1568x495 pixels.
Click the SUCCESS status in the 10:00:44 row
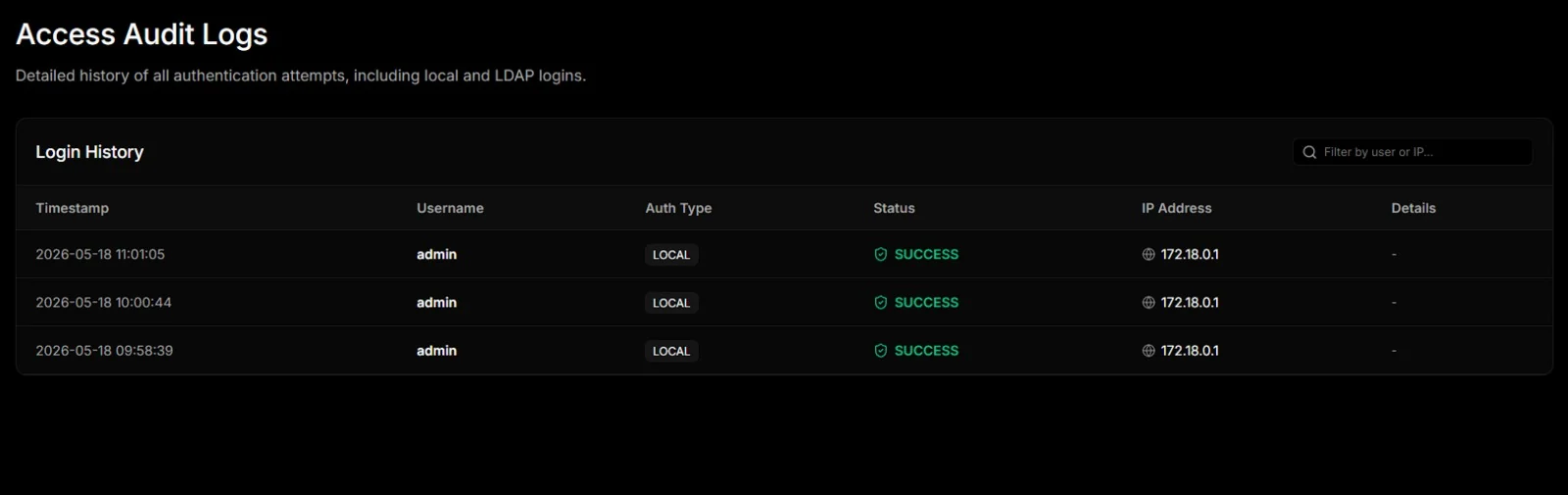[x=926, y=303]
